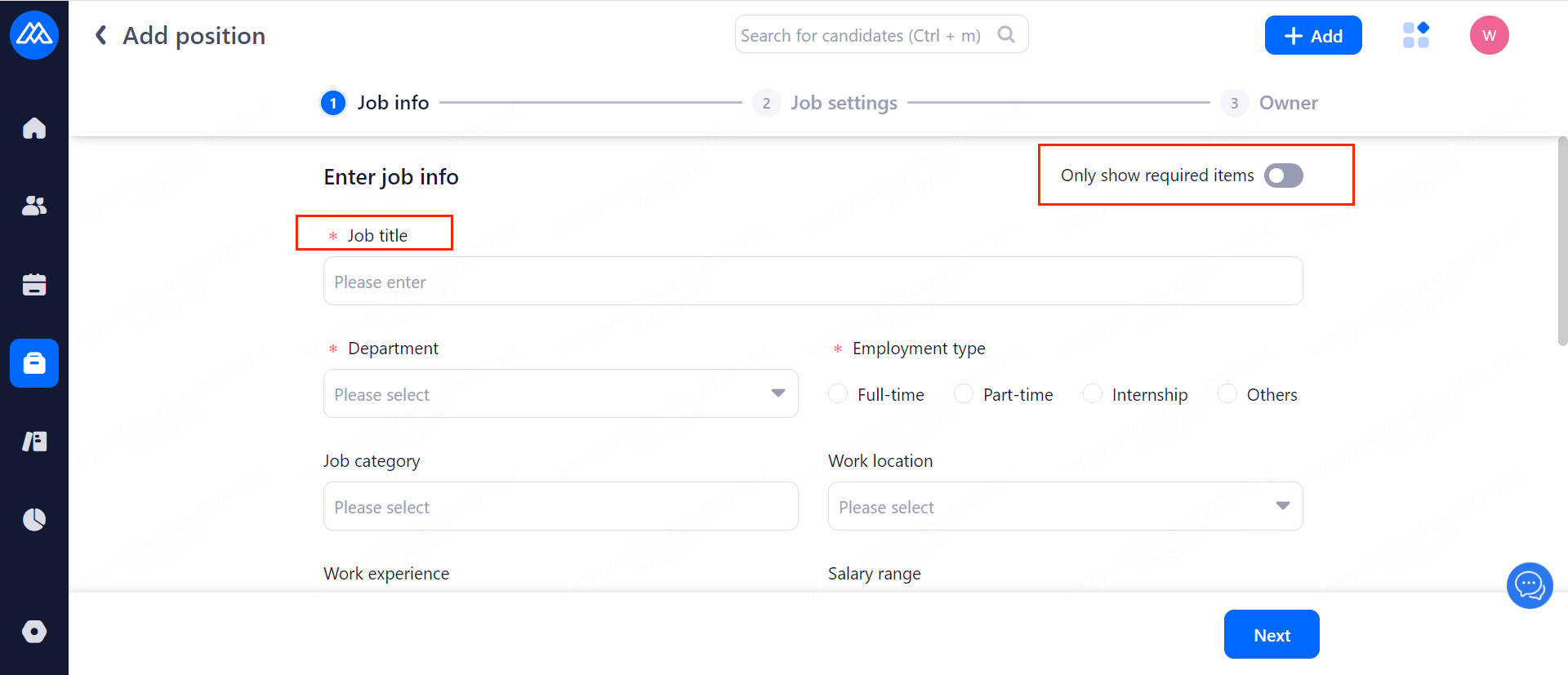This screenshot has height=675, width=1568.
Task: Click the back arrow beside Add position
Action: 101,35
